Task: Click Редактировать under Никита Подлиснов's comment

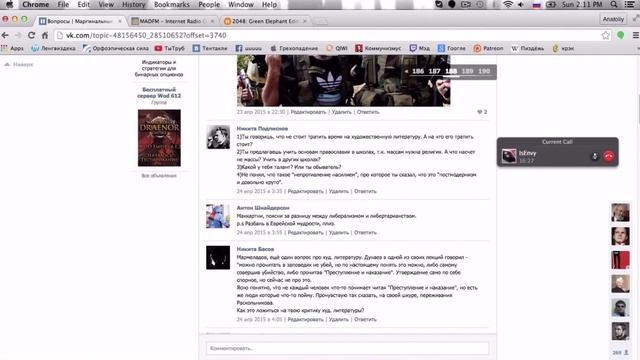Action: (x=305, y=191)
